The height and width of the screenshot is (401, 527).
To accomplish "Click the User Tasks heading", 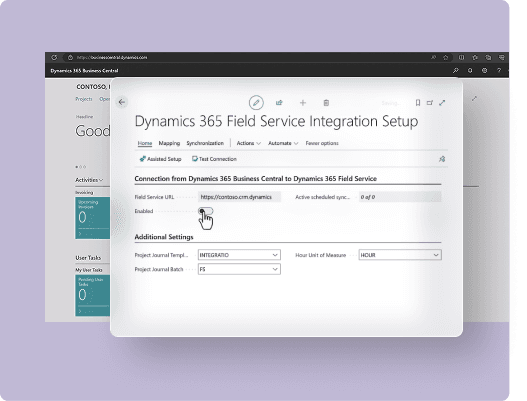I will [88, 258].
